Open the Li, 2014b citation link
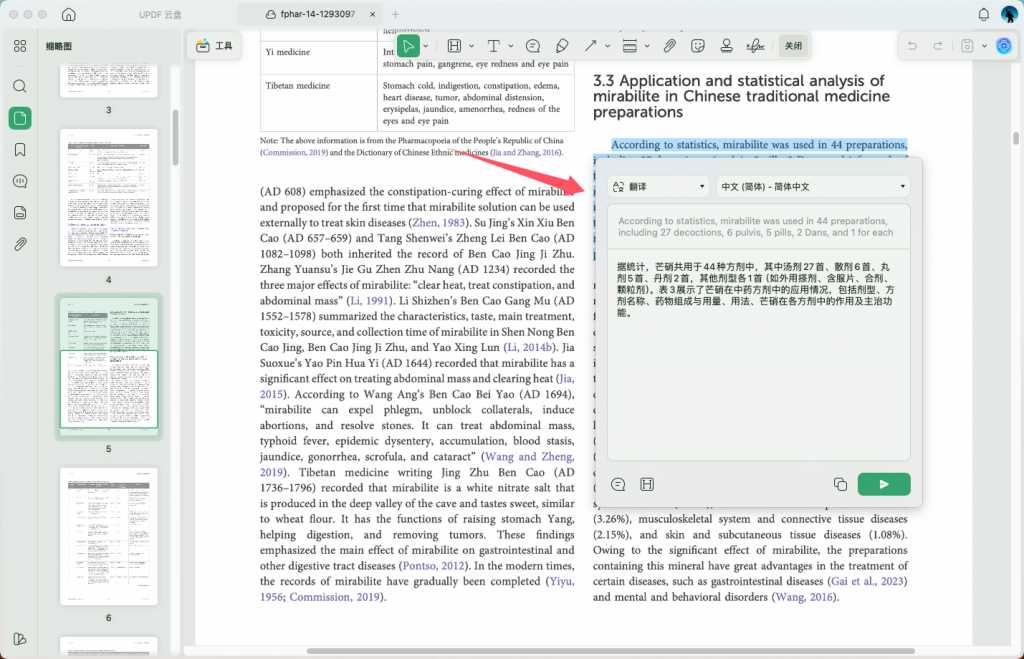Image resolution: width=1024 pixels, height=659 pixels. pos(530,347)
